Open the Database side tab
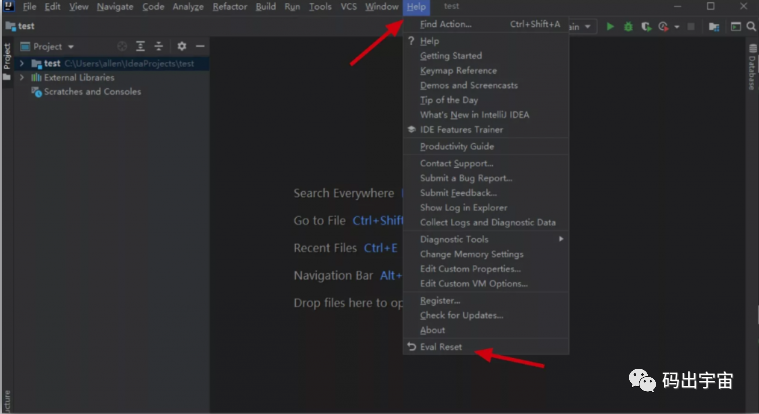The height and width of the screenshot is (414, 759). click(x=752, y=67)
